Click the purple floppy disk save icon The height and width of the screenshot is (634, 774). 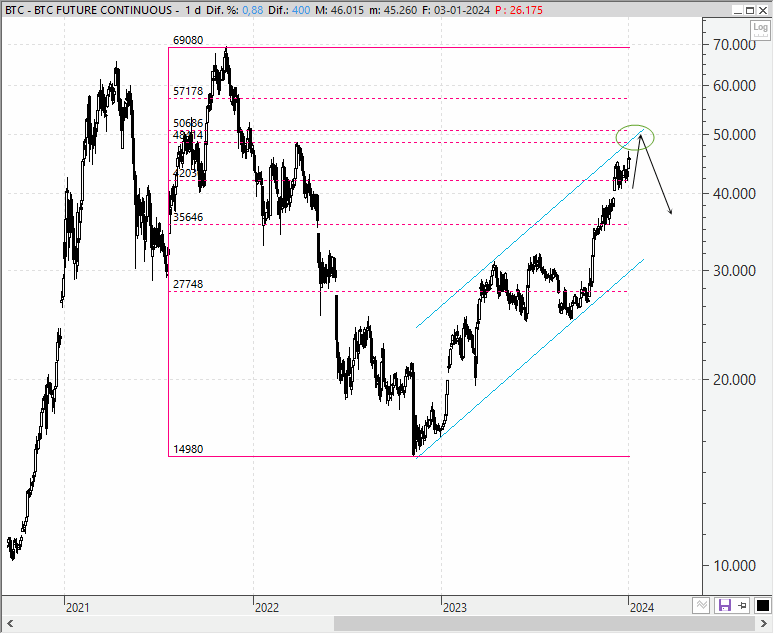pos(724,605)
